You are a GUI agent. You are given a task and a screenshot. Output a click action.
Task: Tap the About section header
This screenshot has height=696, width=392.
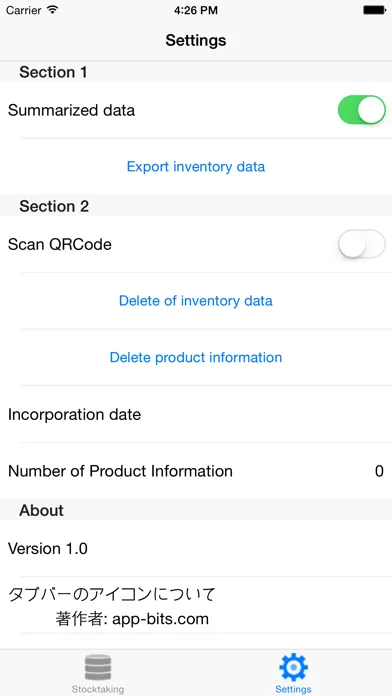click(41, 510)
